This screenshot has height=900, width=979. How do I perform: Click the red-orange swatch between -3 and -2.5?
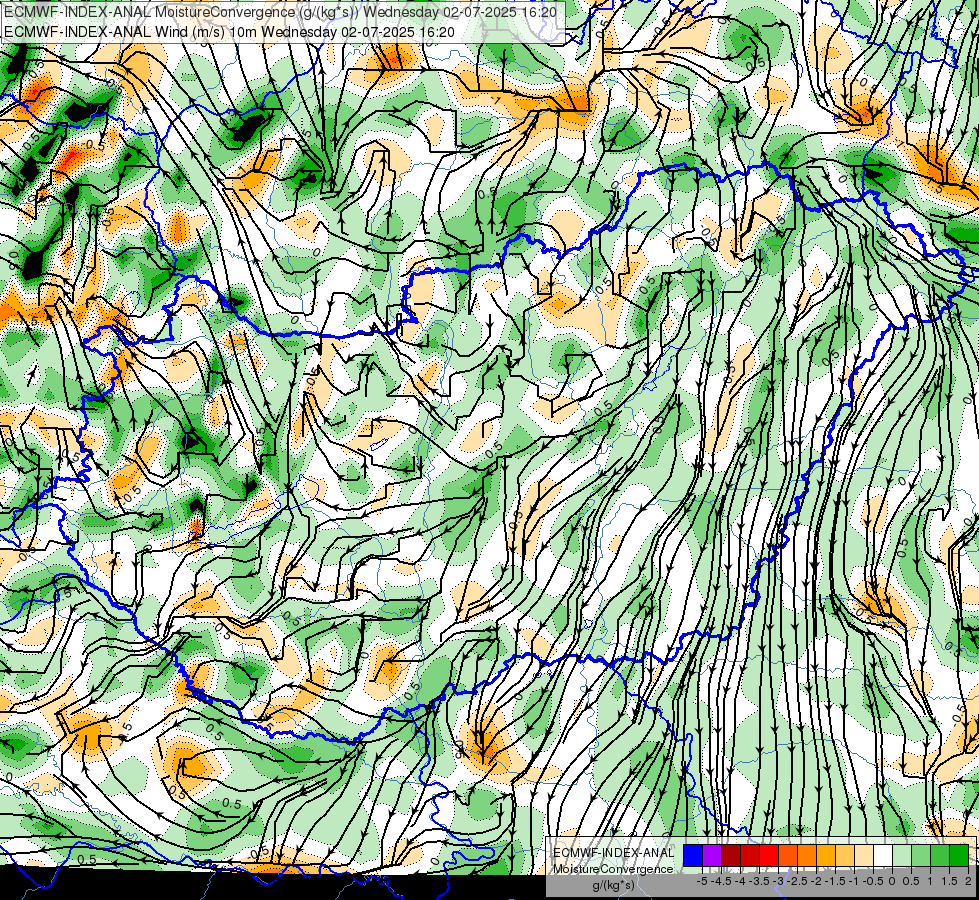788,856
